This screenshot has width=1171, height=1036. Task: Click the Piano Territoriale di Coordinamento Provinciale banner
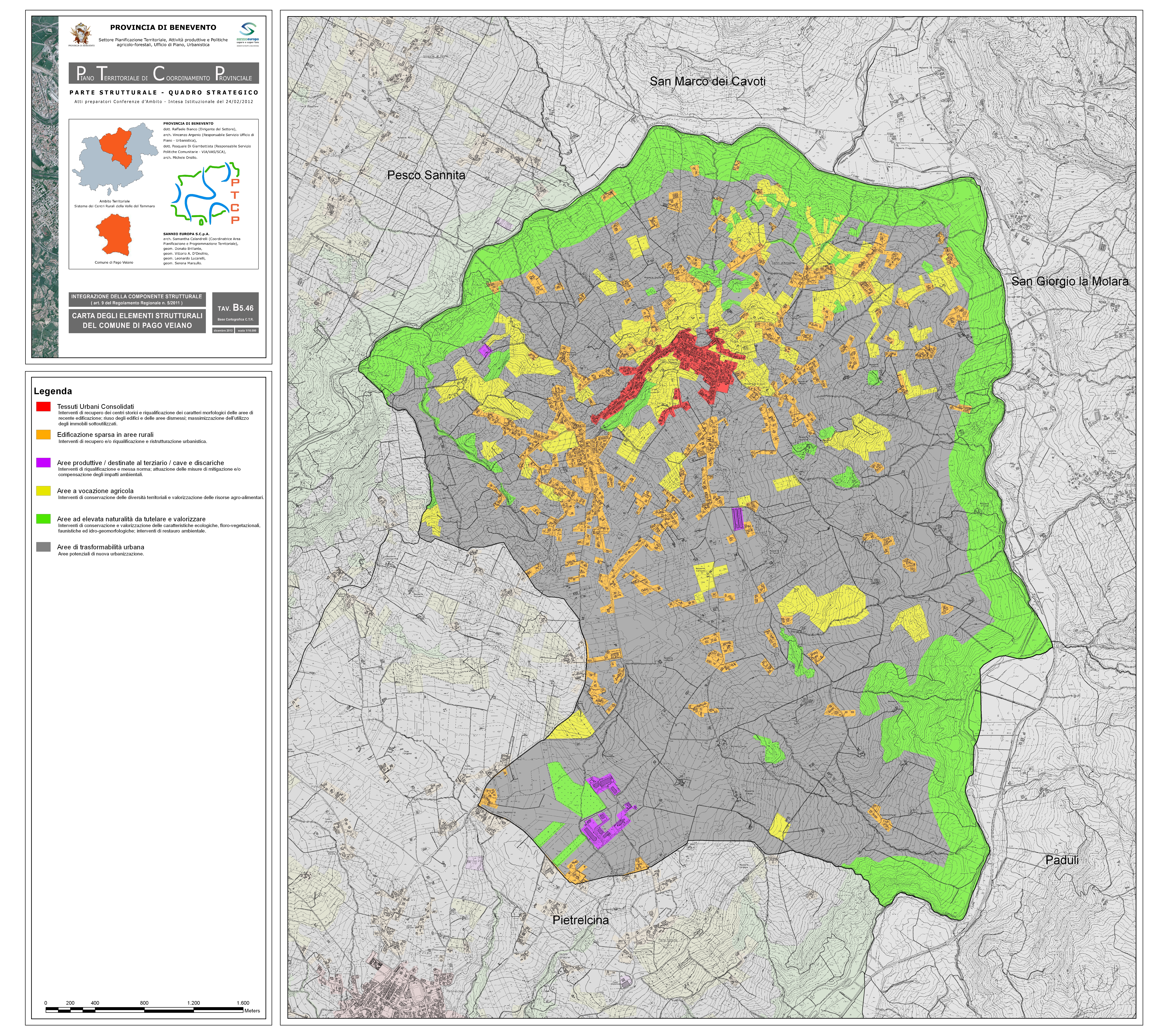coord(164,73)
